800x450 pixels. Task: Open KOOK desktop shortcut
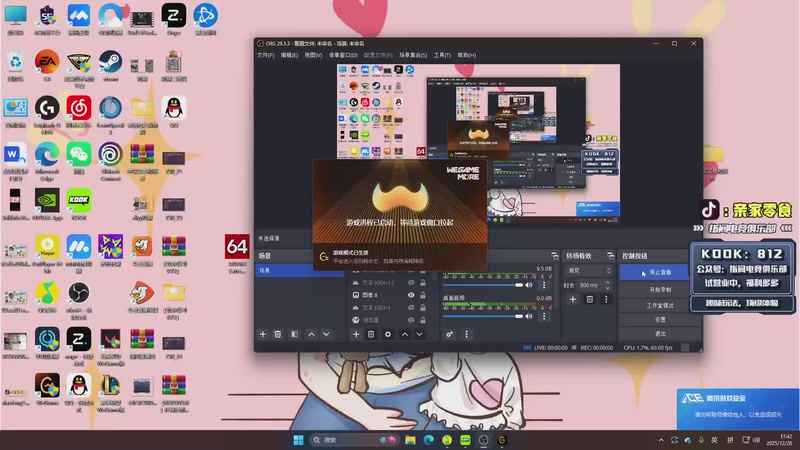[79, 204]
